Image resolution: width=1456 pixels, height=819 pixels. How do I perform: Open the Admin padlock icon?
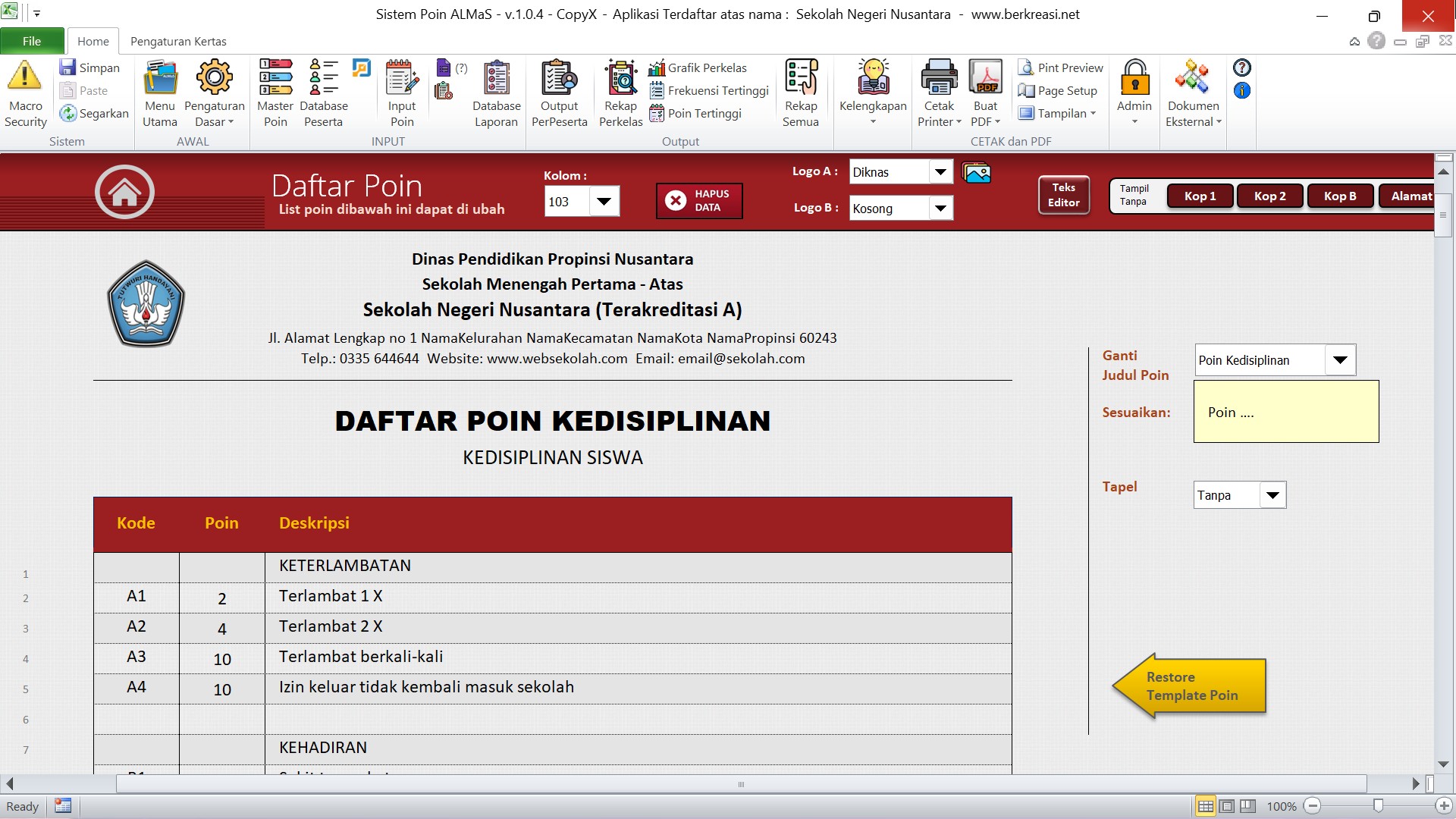(1134, 77)
